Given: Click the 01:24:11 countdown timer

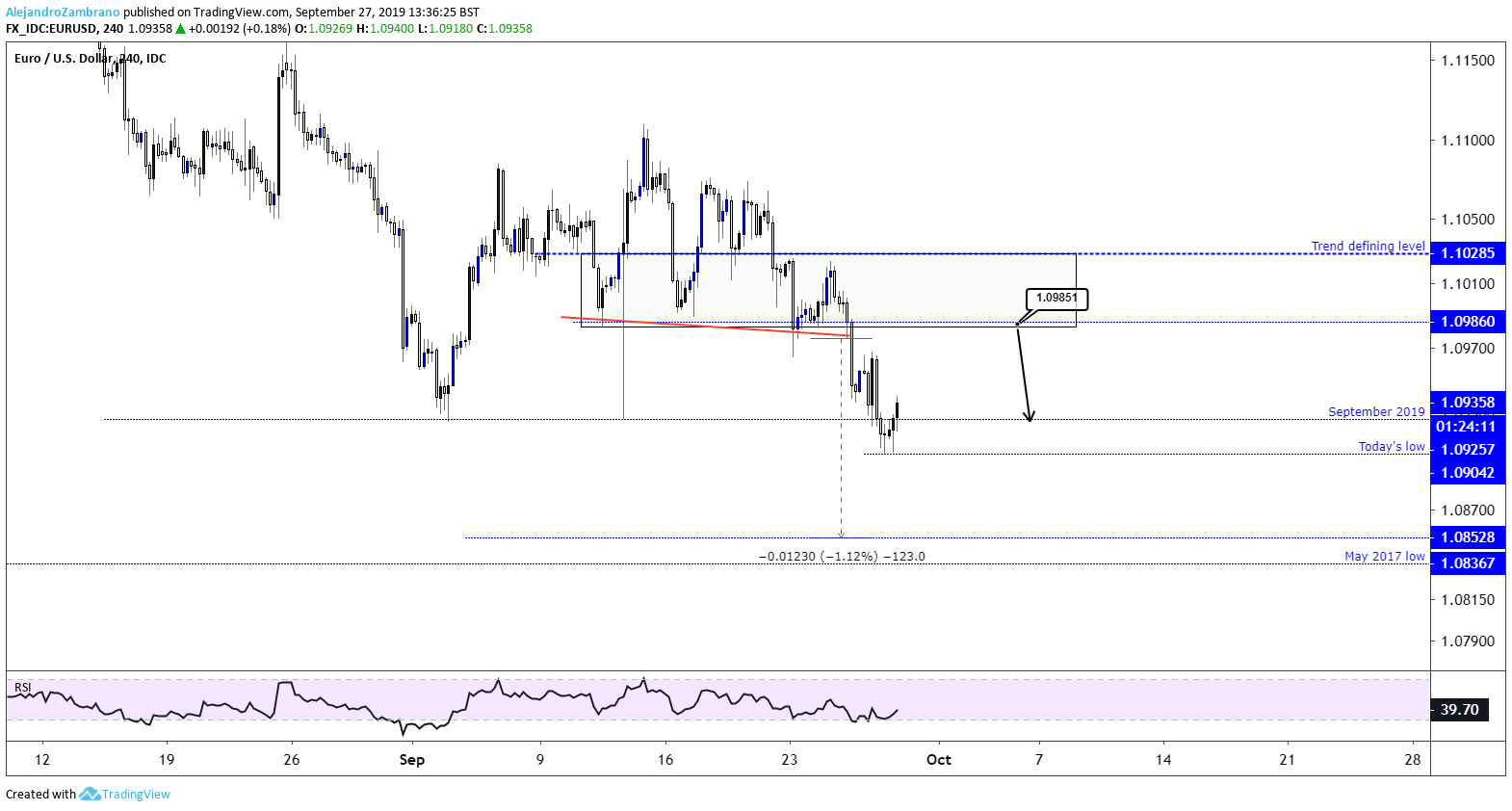Looking at the screenshot, I should click(x=1468, y=427).
